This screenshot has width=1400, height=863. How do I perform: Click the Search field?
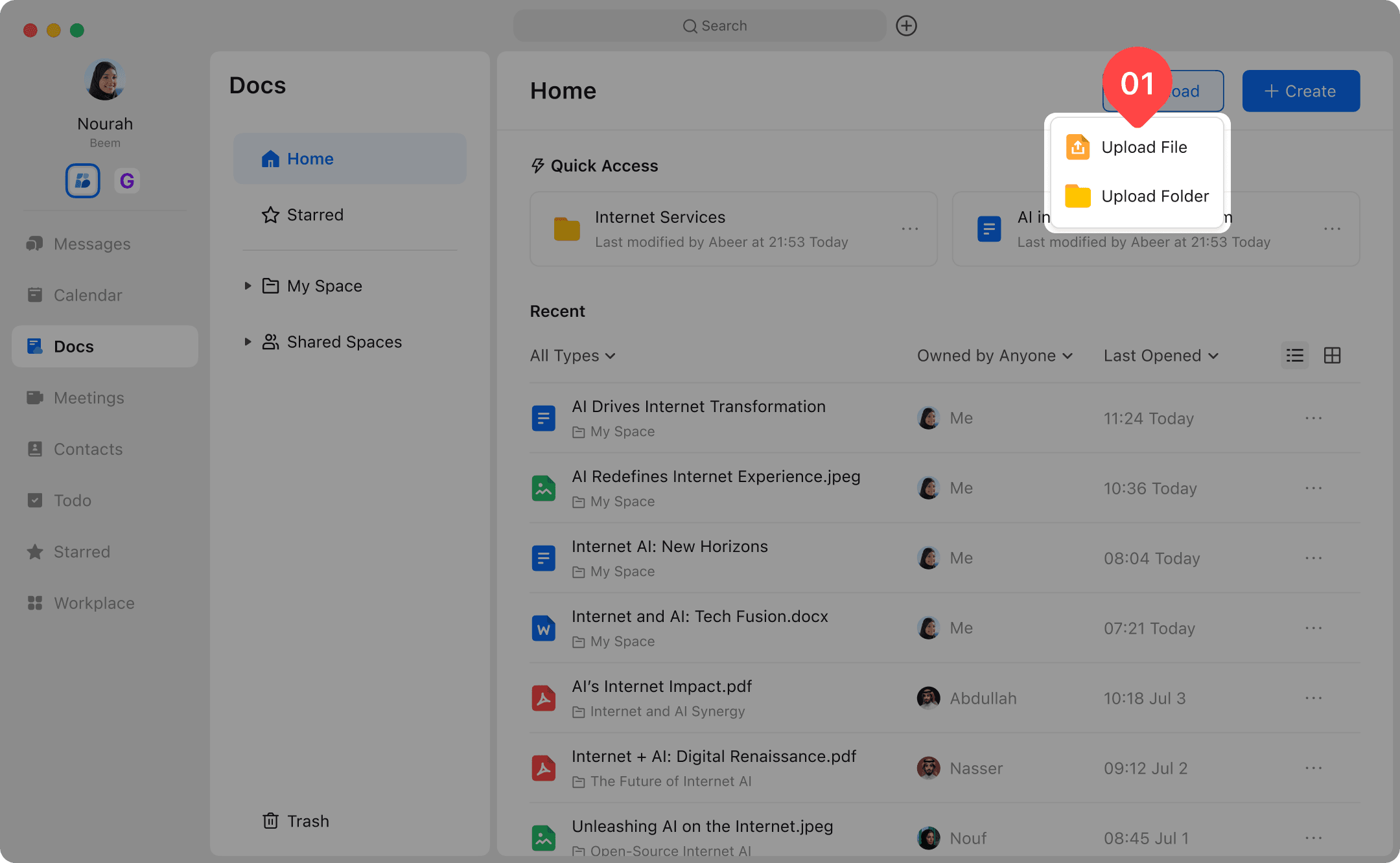point(700,26)
